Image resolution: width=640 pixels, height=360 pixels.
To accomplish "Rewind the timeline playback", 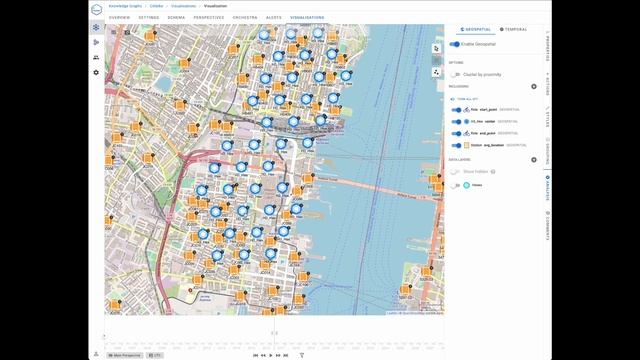I will pyautogui.click(x=263, y=356).
